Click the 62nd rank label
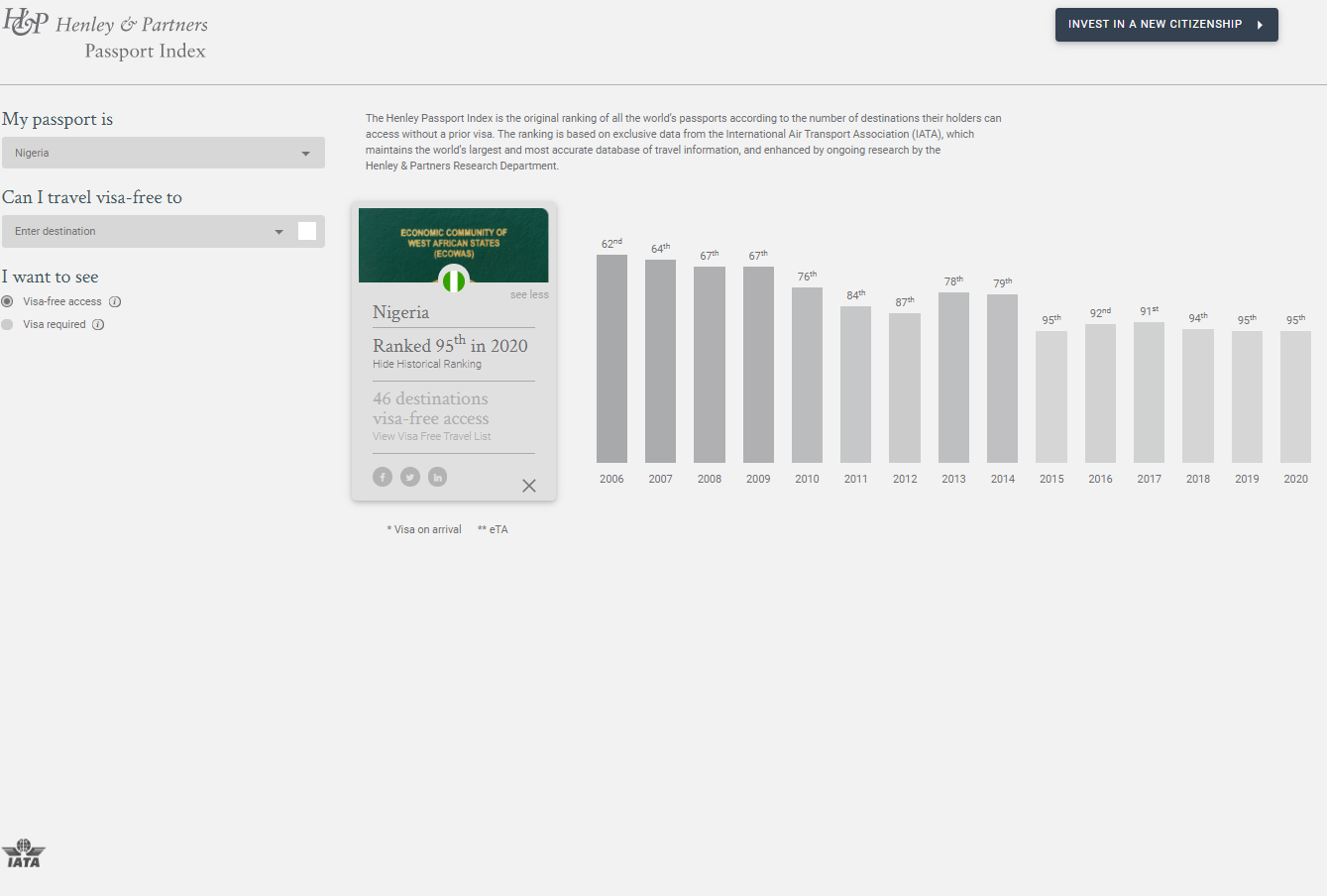The height and width of the screenshot is (896, 1327). click(x=611, y=243)
